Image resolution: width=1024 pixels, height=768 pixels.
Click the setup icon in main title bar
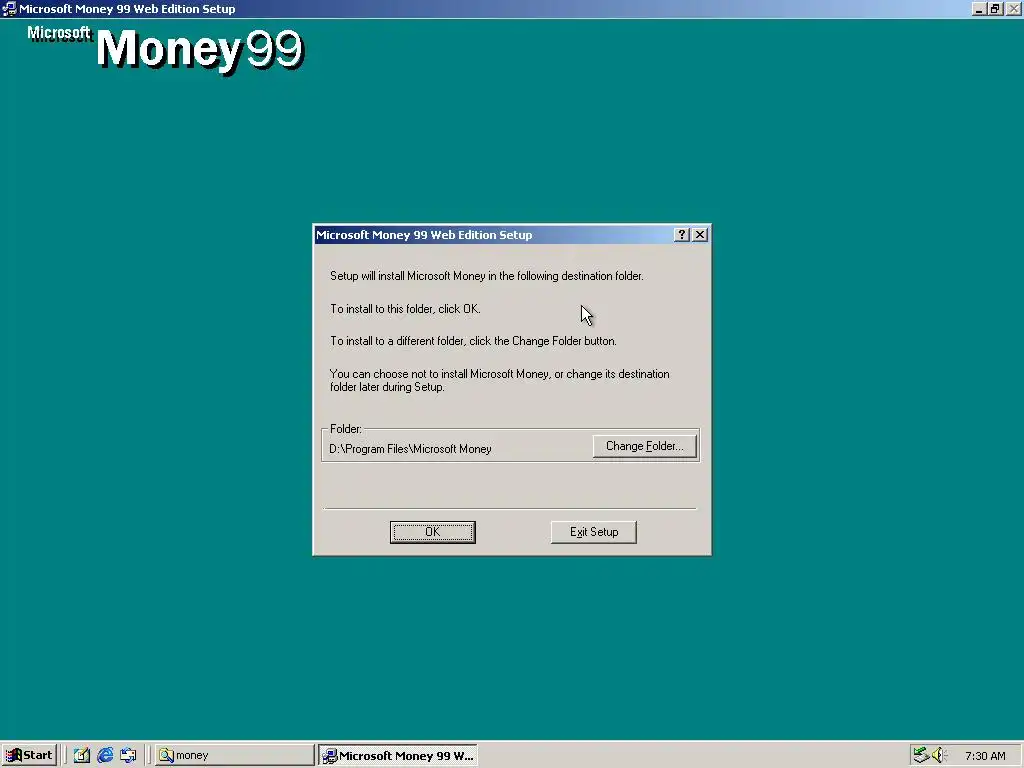[x=9, y=8]
